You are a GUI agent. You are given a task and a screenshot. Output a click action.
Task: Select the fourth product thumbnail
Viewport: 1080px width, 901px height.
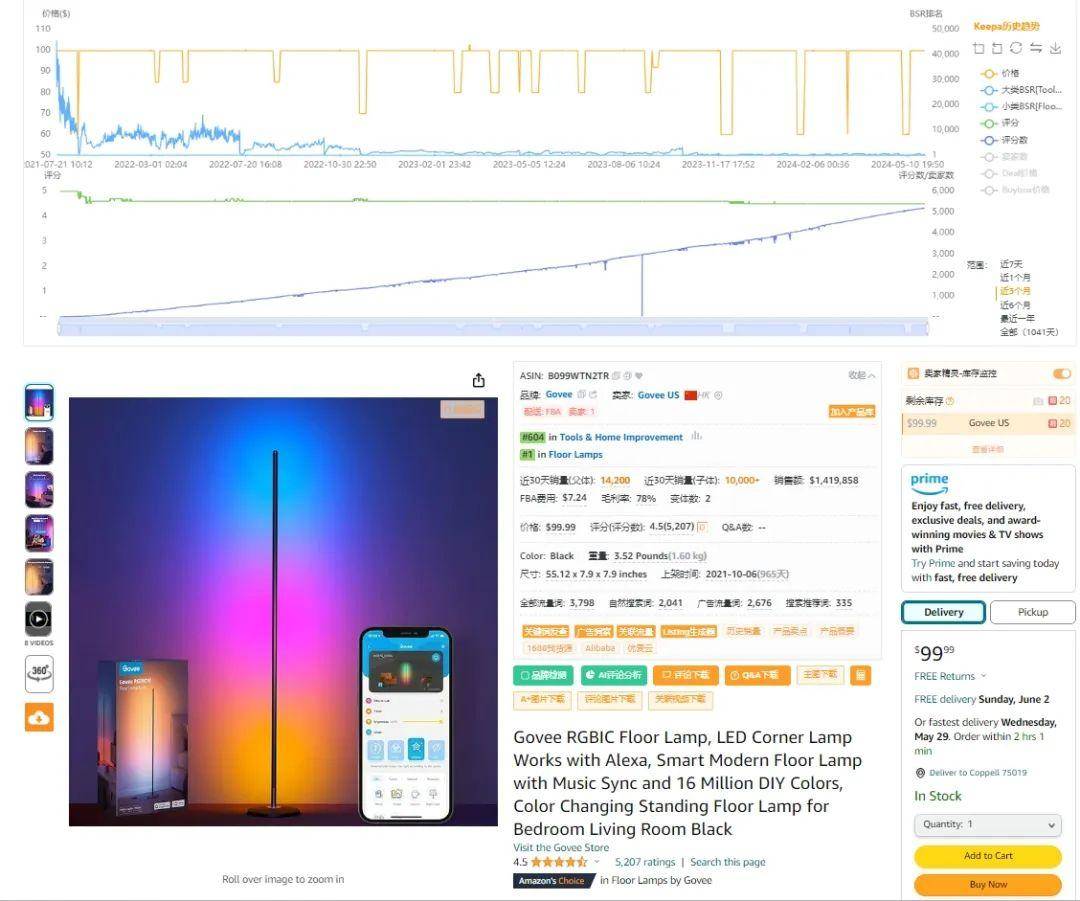point(39,533)
